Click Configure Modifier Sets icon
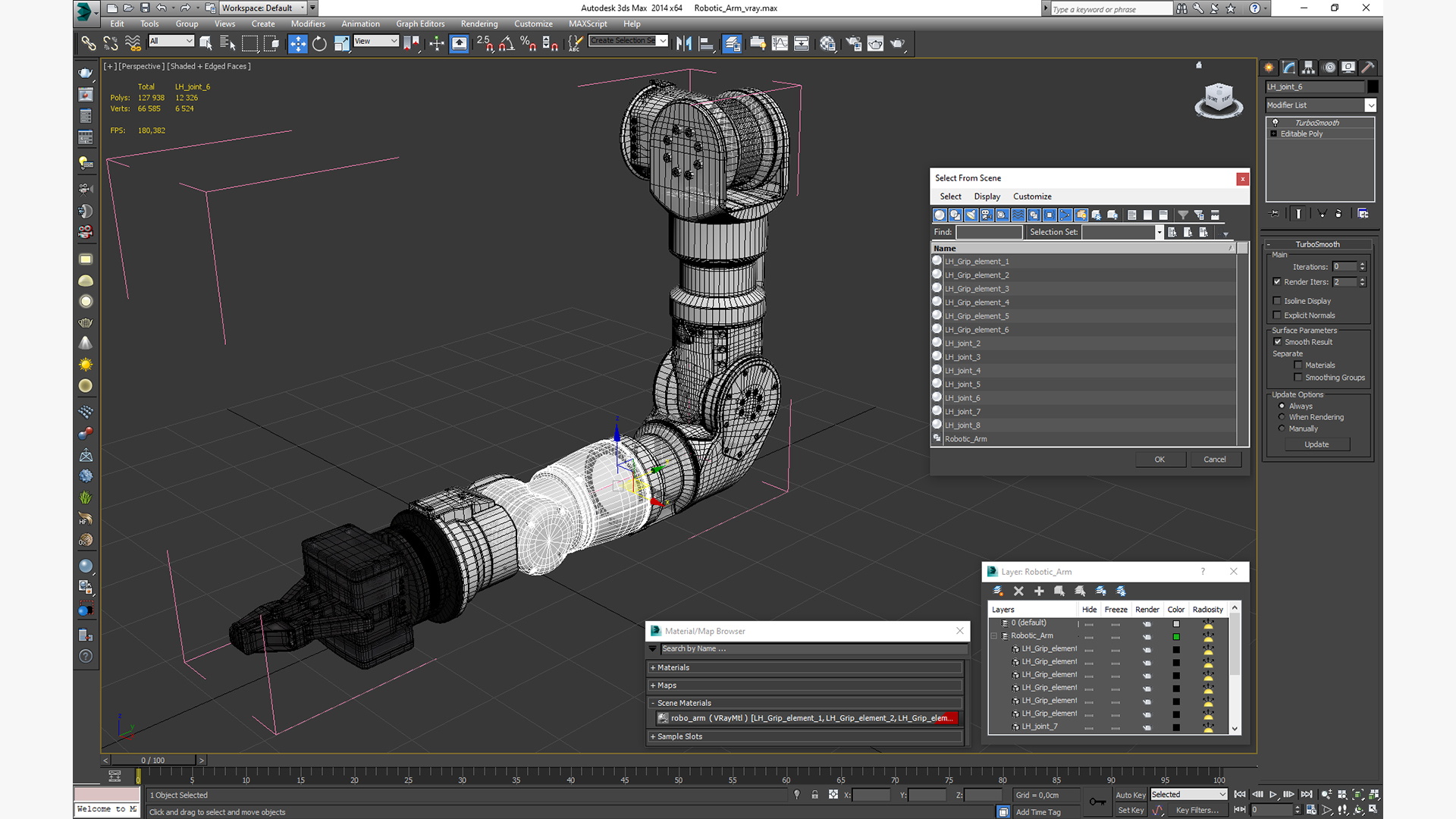This screenshot has height=819, width=1456. click(x=1363, y=214)
